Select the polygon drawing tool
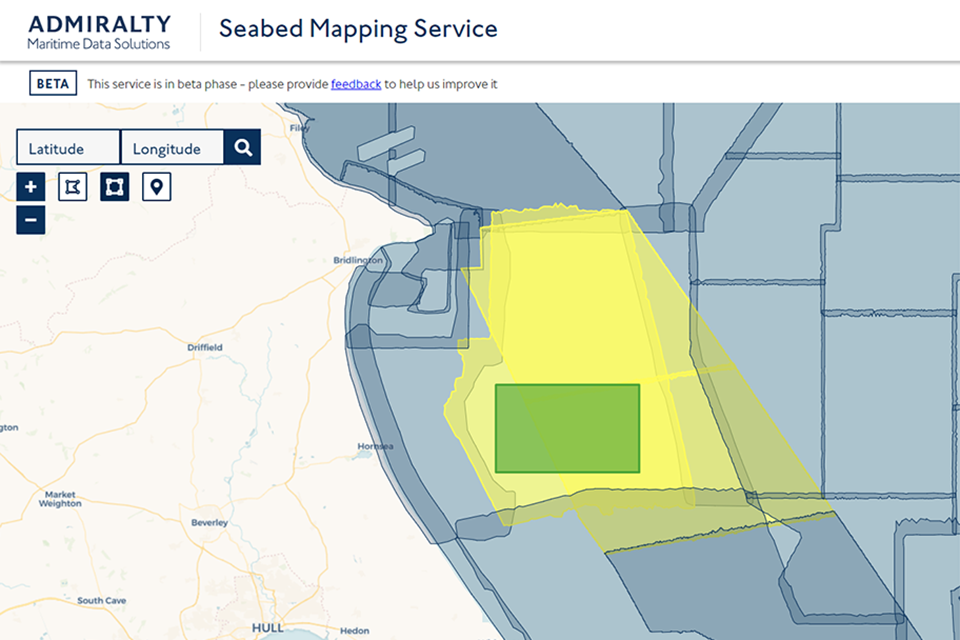Image resolution: width=960 pixels, height=640 pixels. pos(72,186)
